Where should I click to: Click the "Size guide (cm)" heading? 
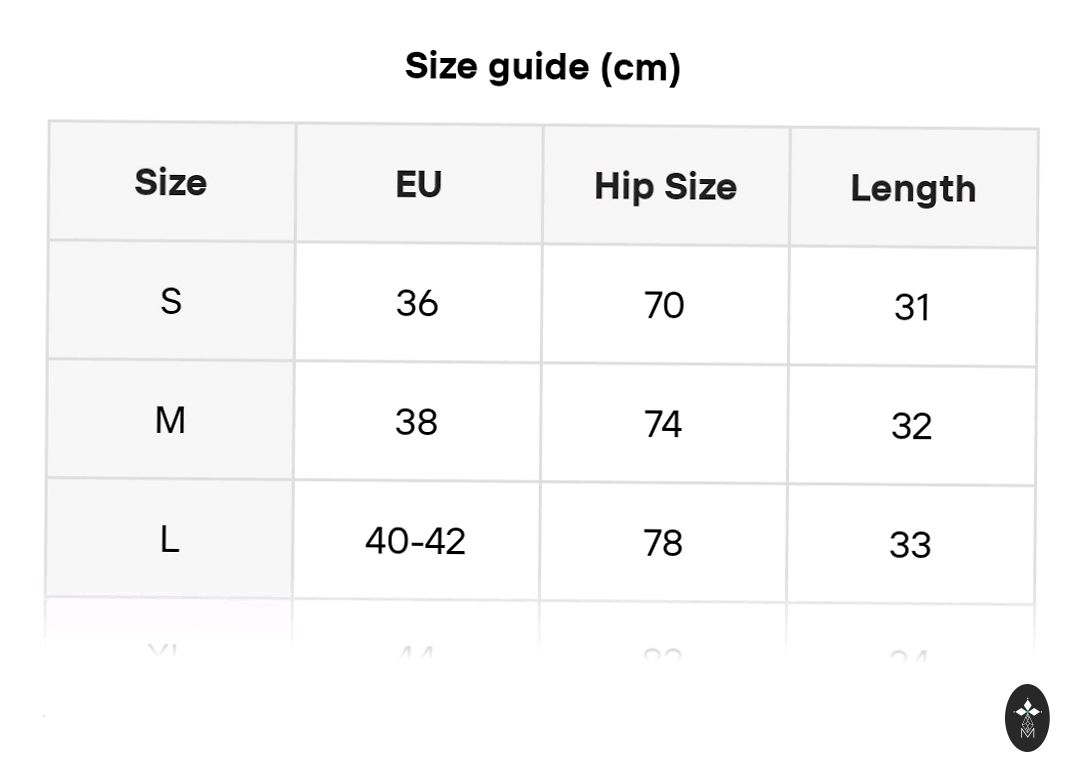[542, 67]
